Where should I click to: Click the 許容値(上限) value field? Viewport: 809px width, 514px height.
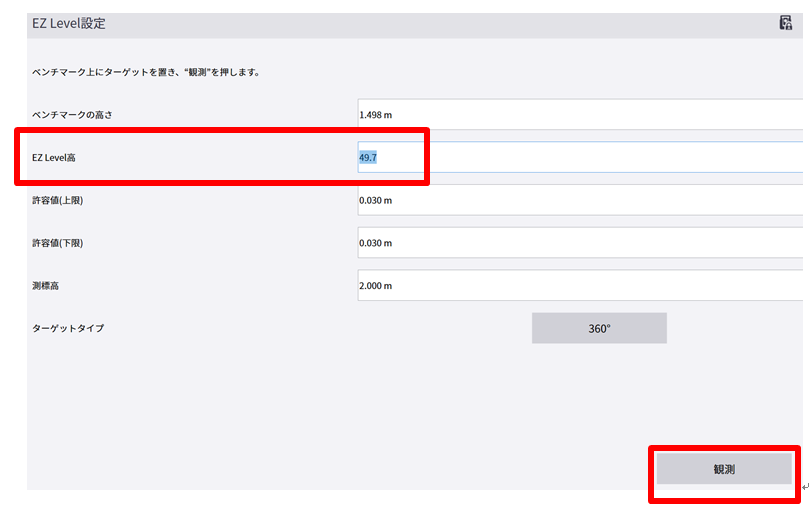click(580, 200)
